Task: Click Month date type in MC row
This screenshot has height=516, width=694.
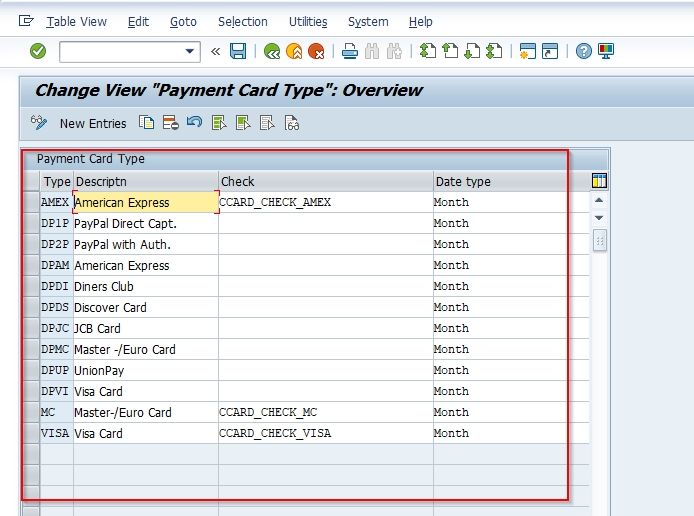Action: tap(512, 412)
